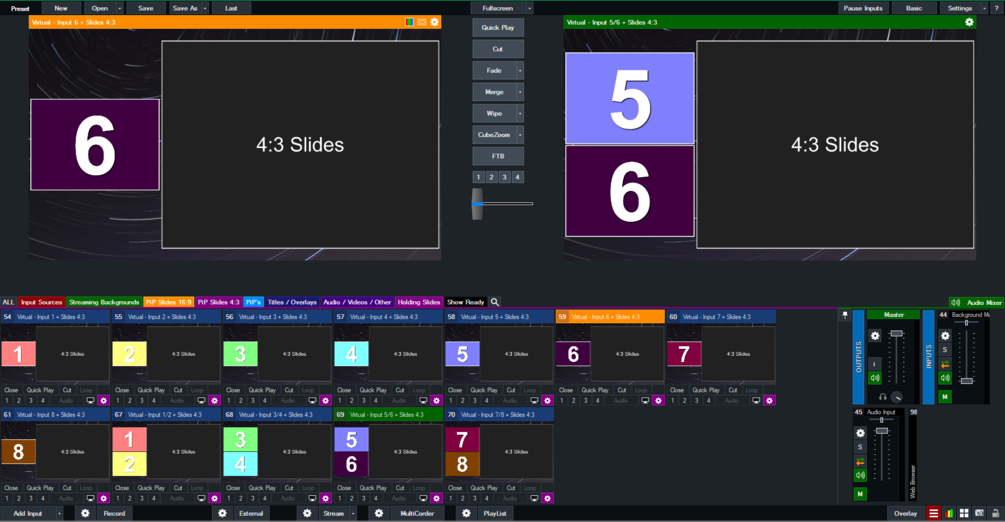Show the audio meters bar-graph icon
The image size is (1005, 522).
click(949, 514)
